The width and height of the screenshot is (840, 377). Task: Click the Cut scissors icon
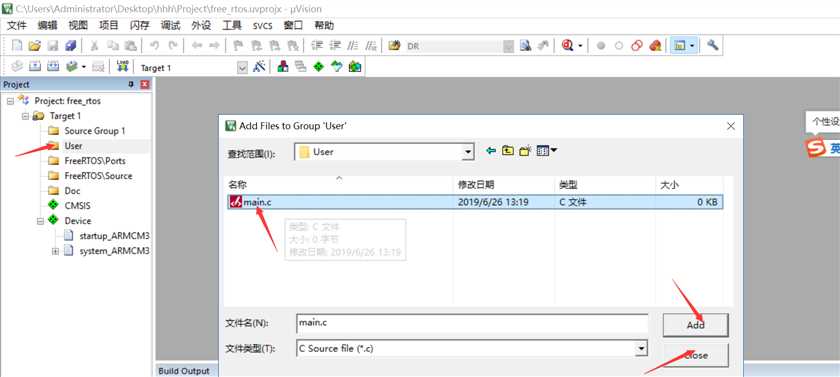coord(94,46)
